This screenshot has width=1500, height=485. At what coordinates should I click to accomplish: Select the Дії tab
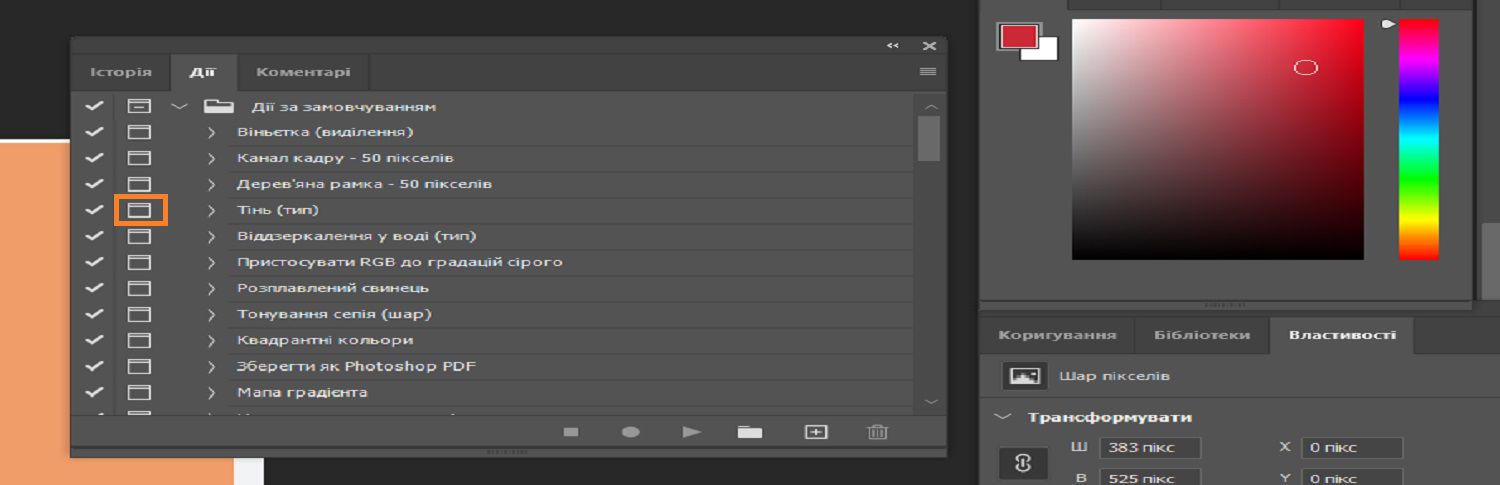point(203,72)
